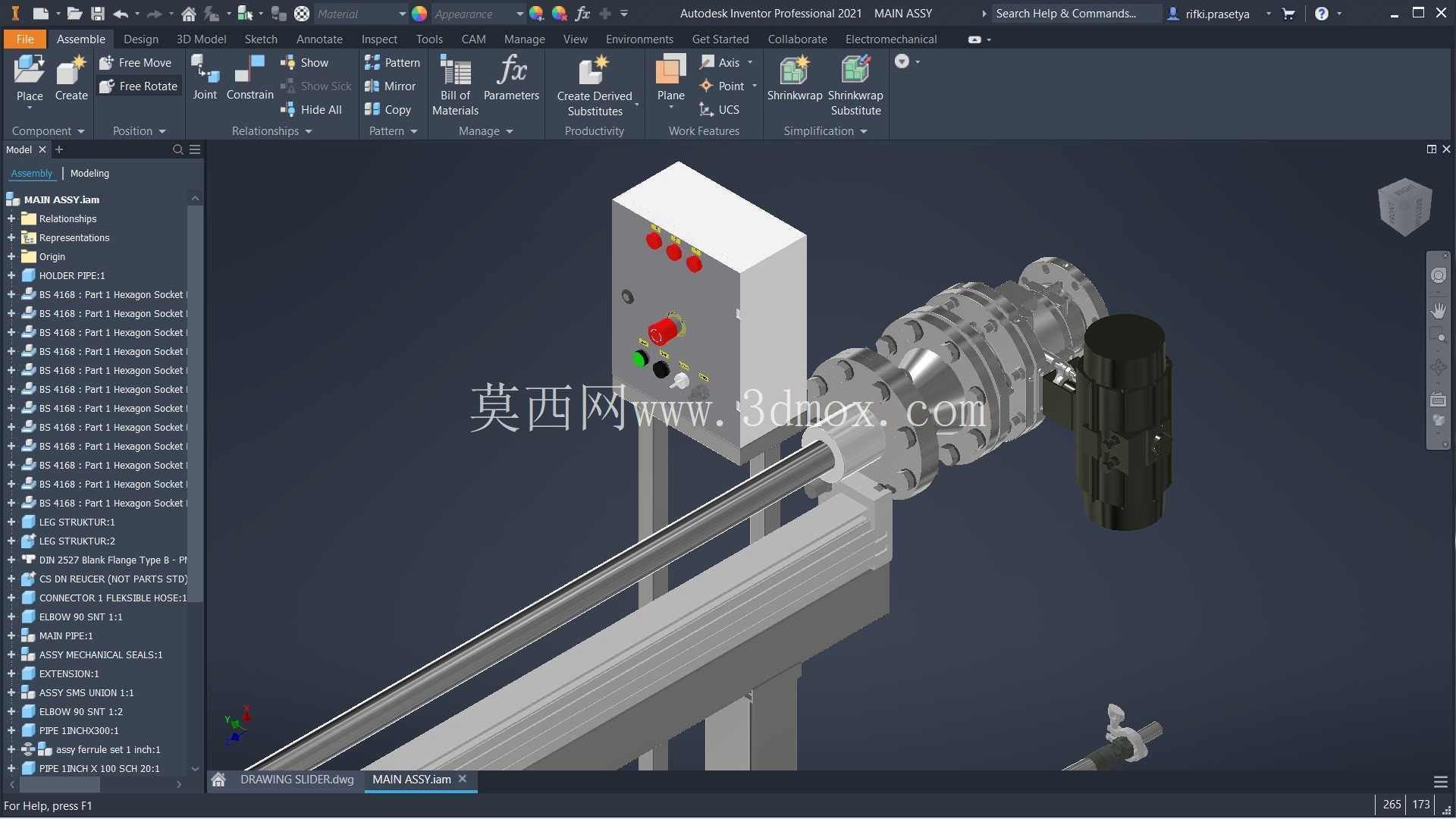Add a new browser panel with plus
The image size is (1456, 819).
(59, 150)
